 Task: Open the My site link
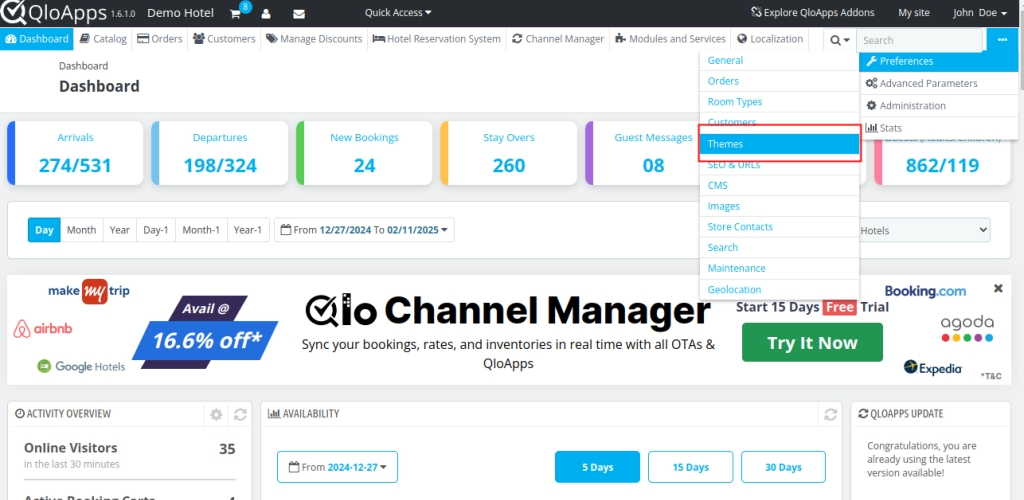coord(914,12)
